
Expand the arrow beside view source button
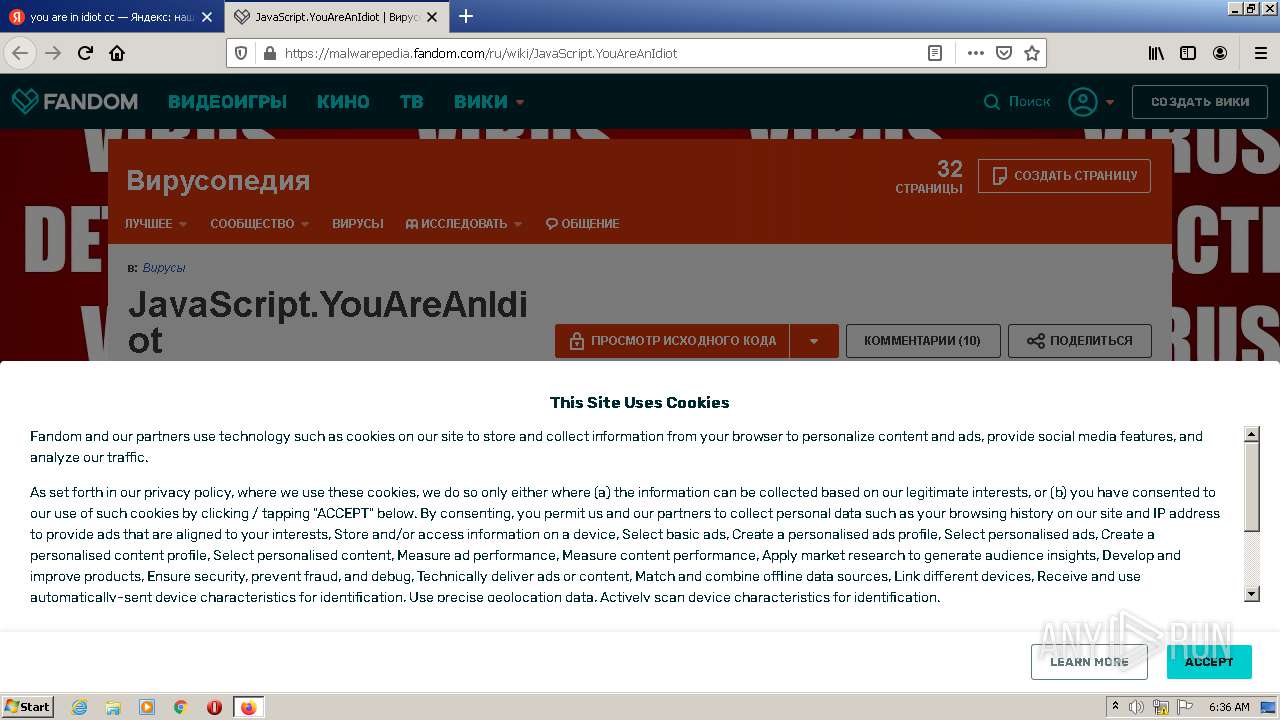814,341
